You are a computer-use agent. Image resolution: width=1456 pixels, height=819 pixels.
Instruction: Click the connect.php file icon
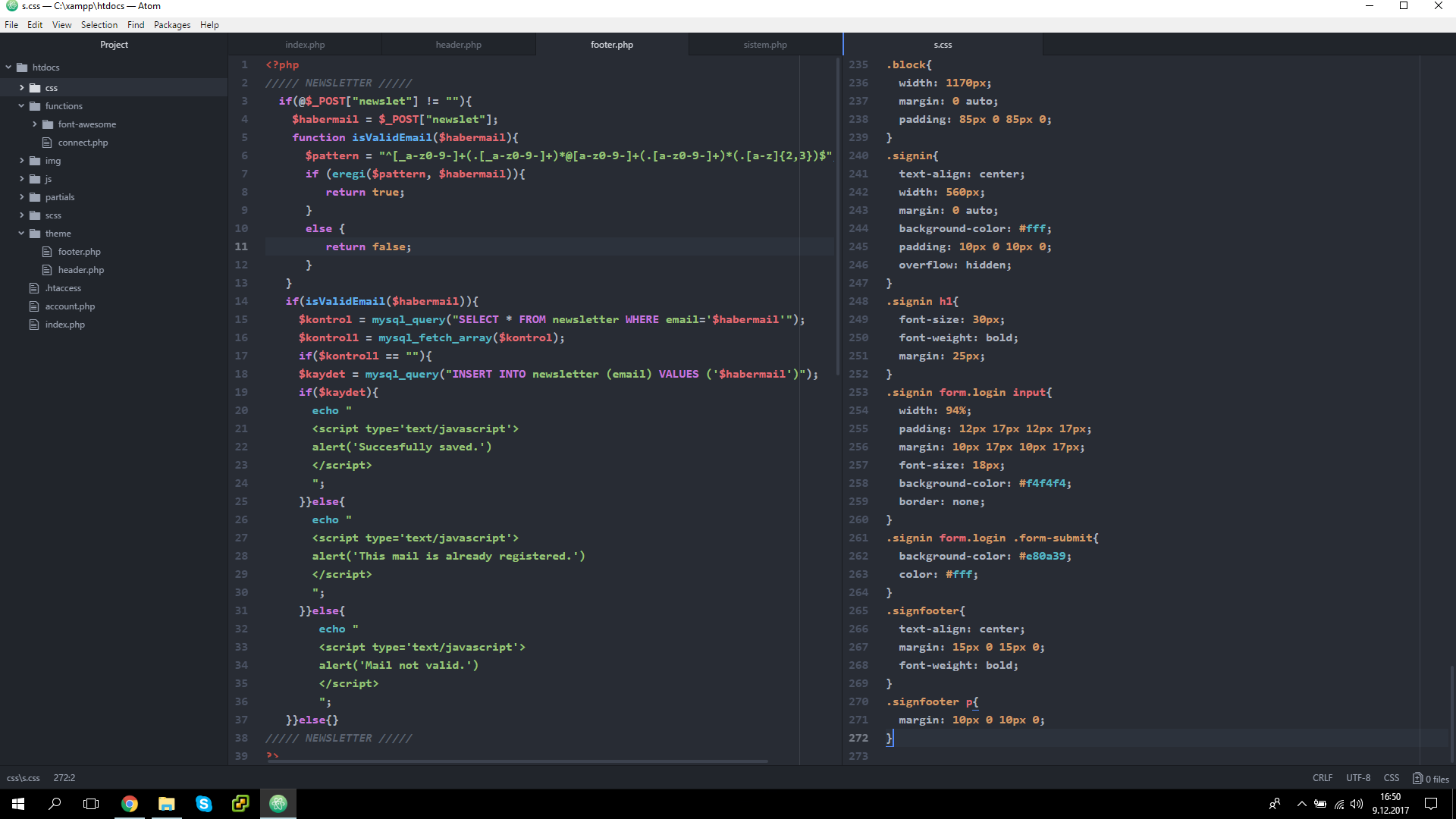47,143
